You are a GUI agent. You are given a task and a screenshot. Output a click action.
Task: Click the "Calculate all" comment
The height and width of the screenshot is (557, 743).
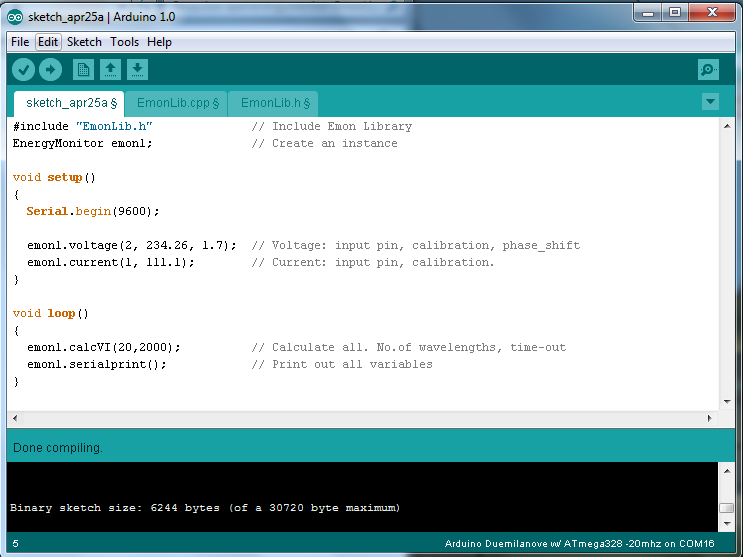point(408,347)
